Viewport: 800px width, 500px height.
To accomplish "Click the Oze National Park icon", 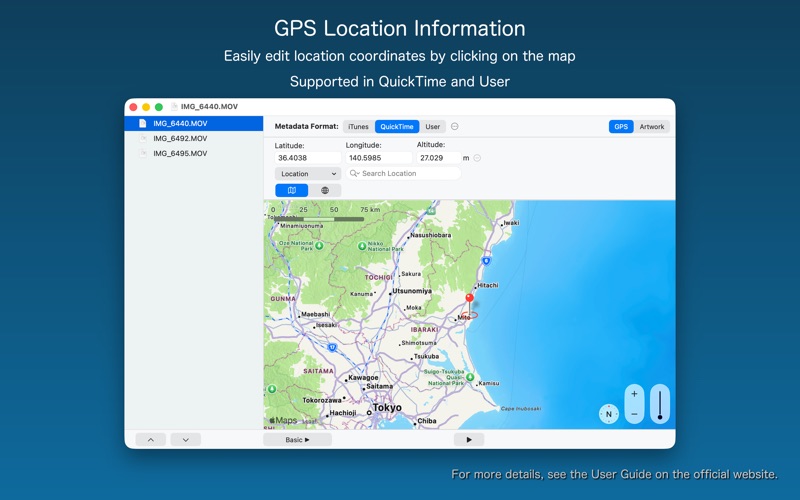I will (x=319, y=245).
